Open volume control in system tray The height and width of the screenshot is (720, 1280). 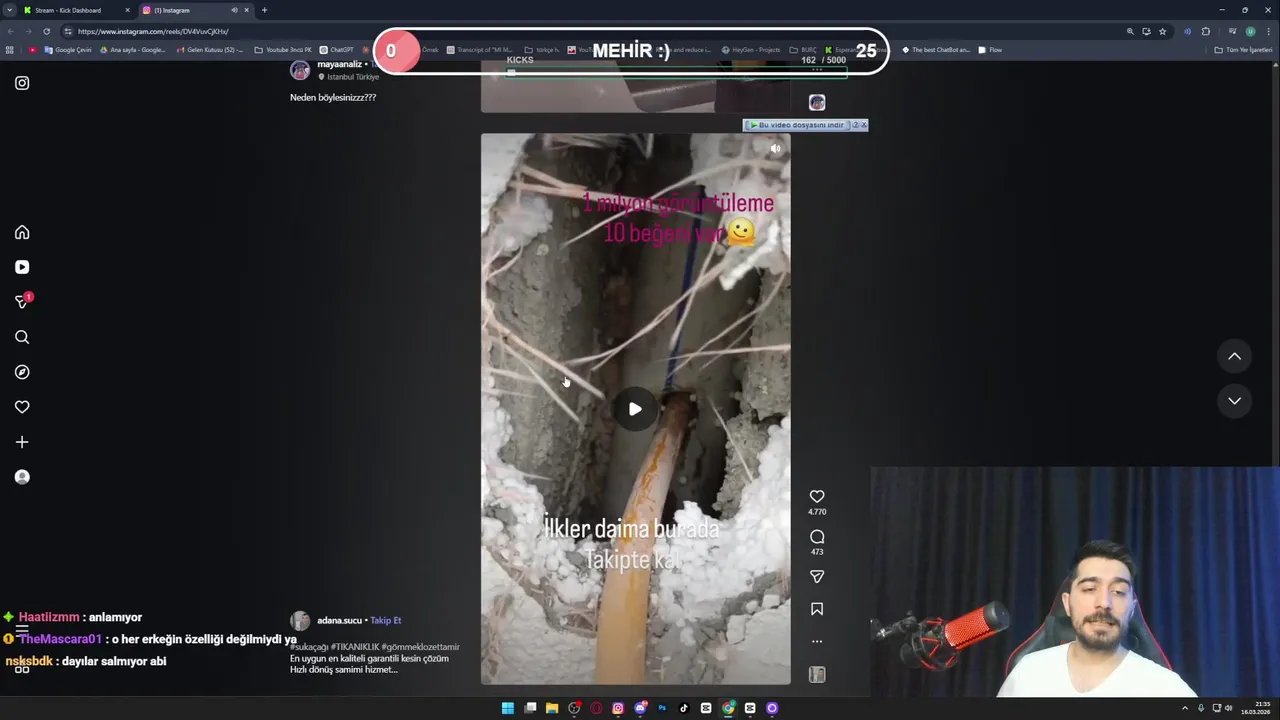coord(1229,708)
